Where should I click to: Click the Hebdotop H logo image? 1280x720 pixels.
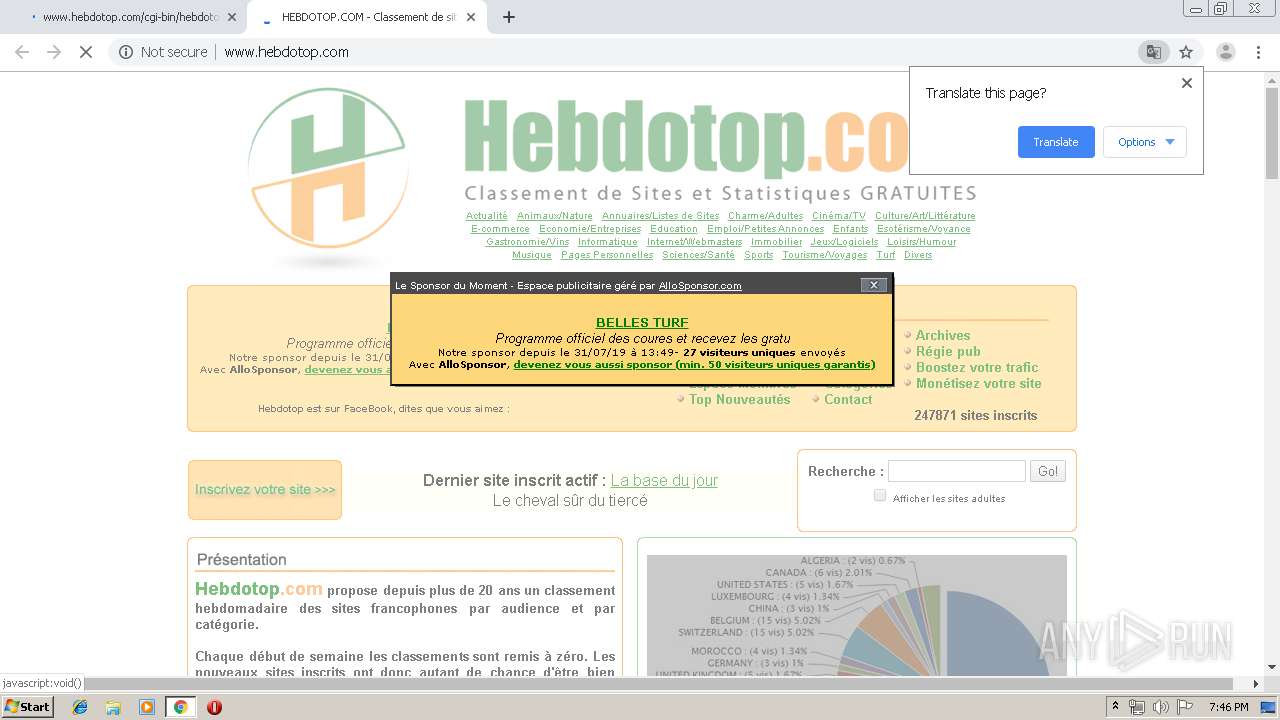tap(328, 178)
